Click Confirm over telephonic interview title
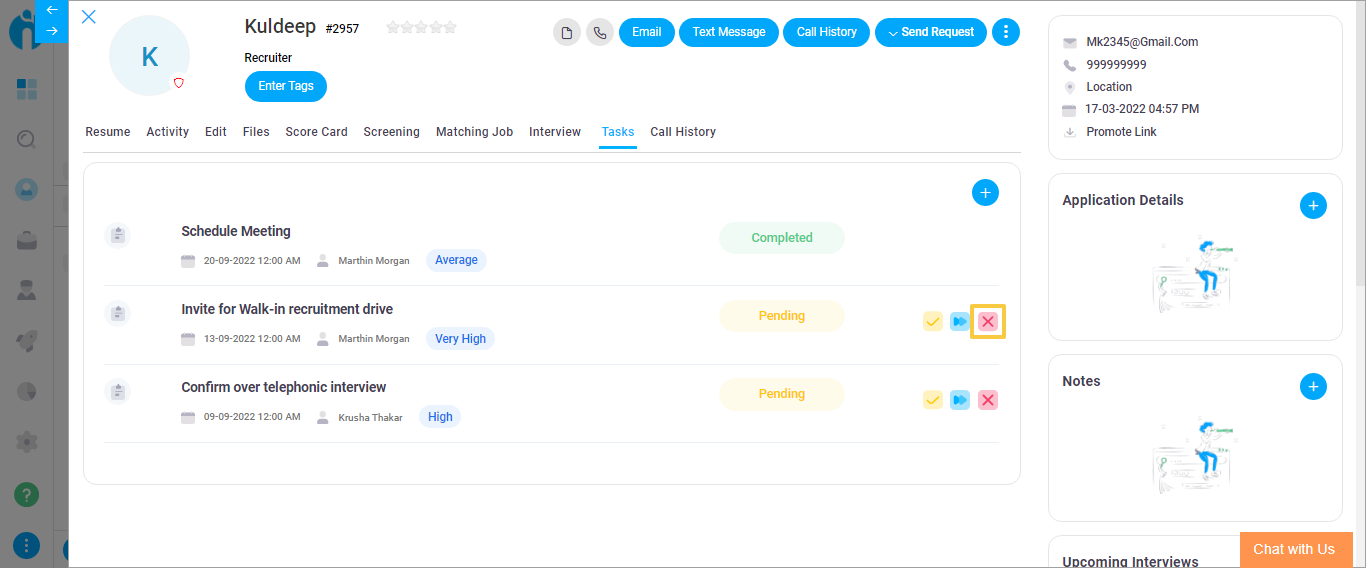The height and width of the screenshot is (568, 1366). pos(284,387)
